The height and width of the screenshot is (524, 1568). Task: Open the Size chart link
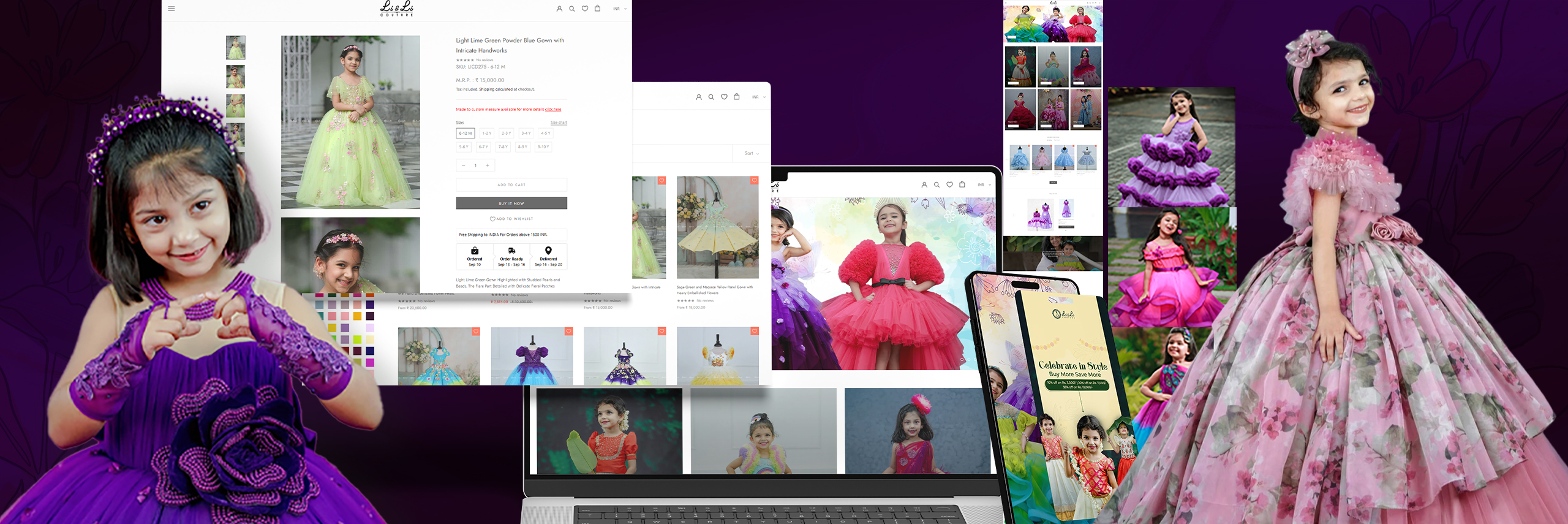(559, 123)
